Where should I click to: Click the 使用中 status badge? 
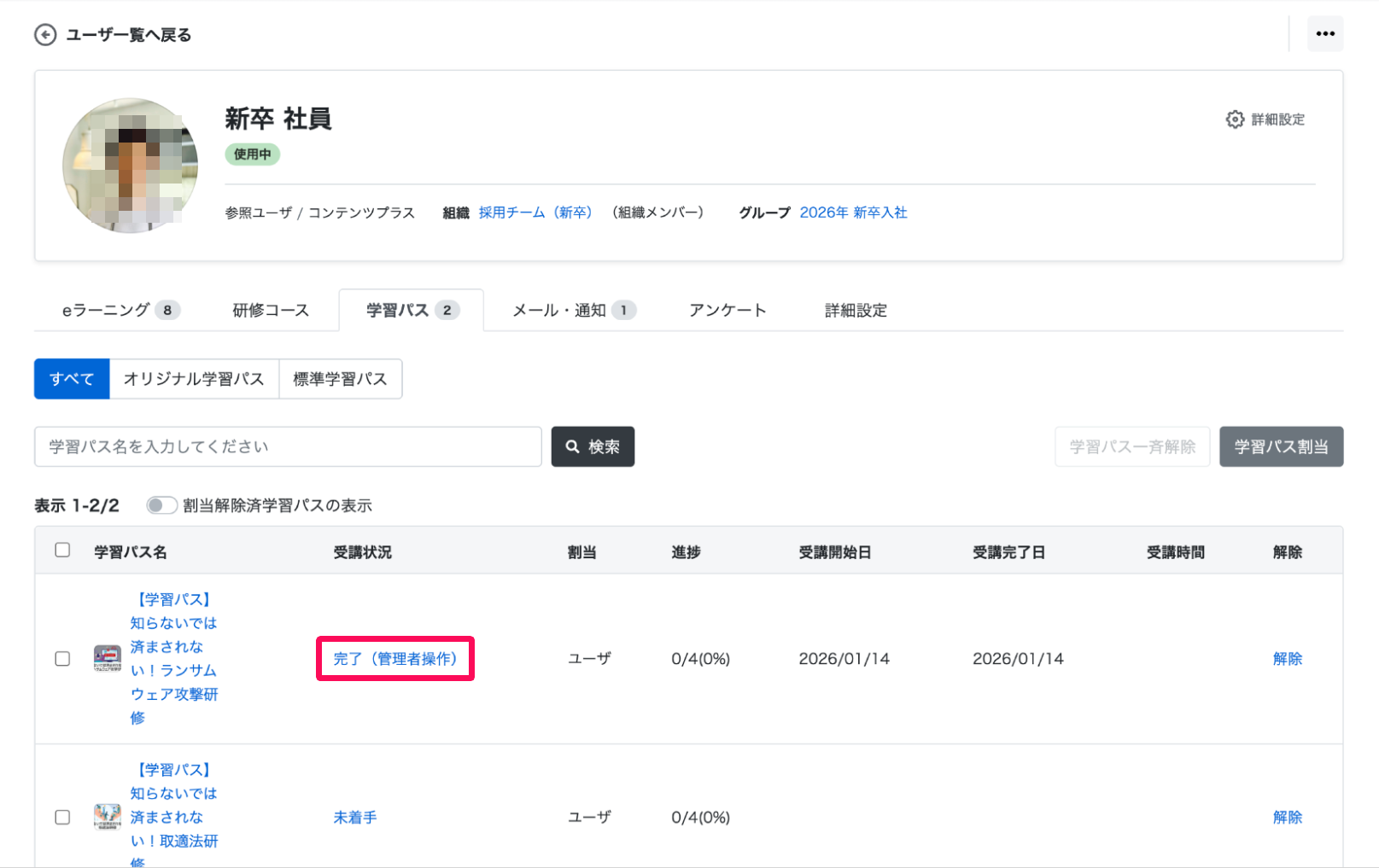point(253,154)
